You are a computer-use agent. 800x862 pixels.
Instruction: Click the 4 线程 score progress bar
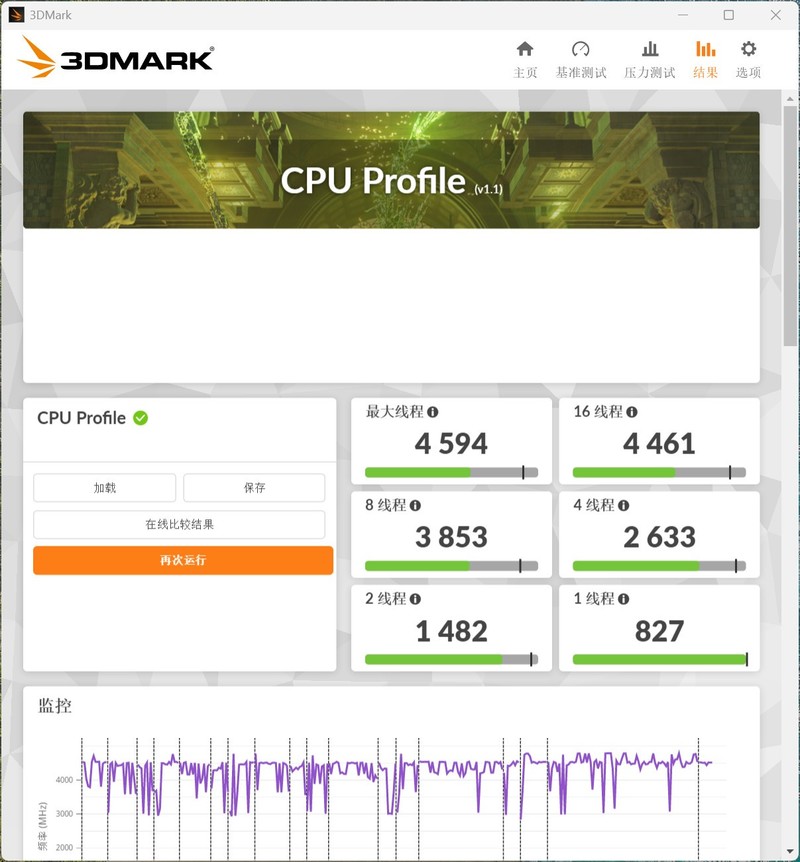pyautogui.click(x=659, y=566)
